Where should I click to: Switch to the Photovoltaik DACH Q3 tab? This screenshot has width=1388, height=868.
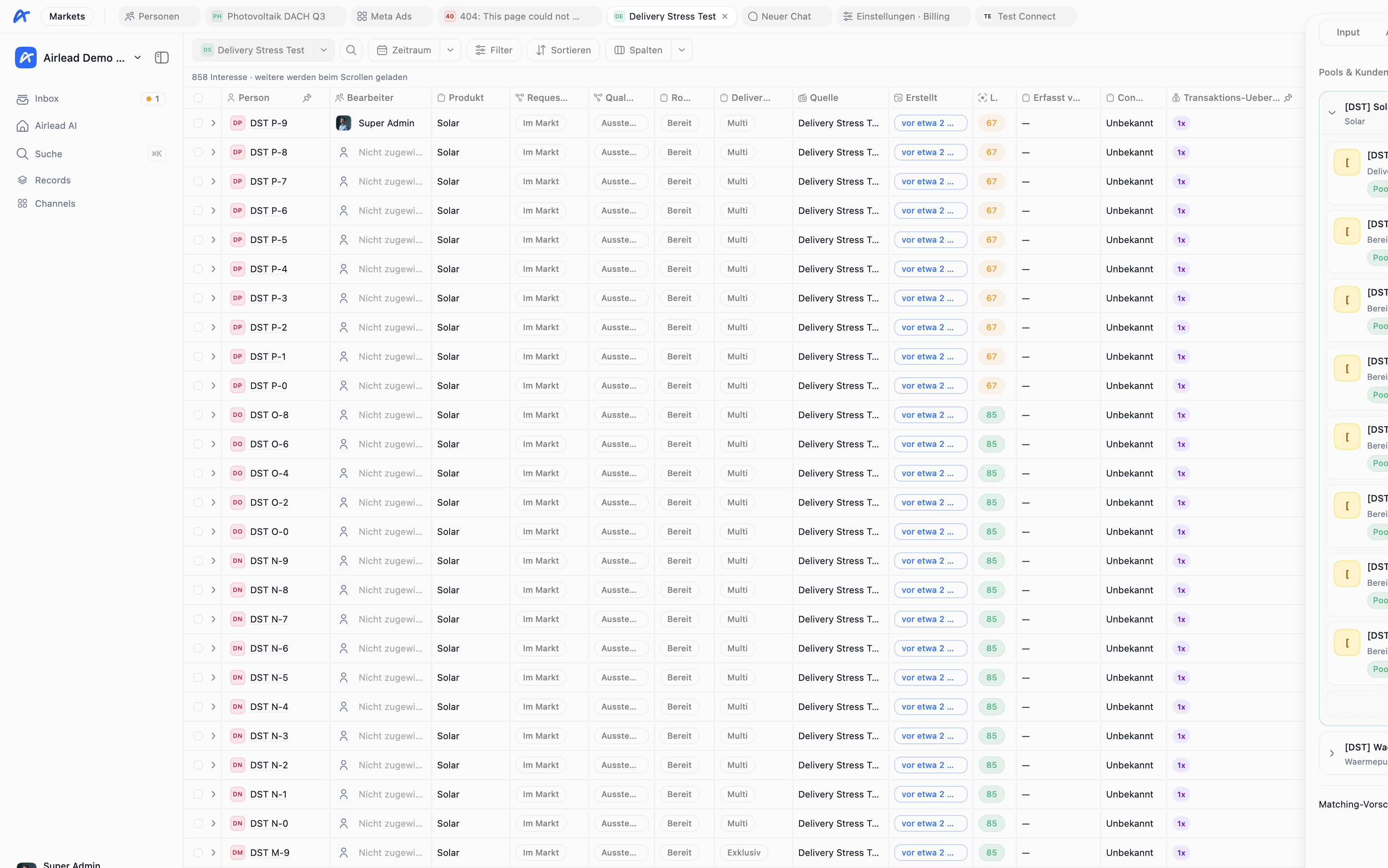pyautogui.click(x=276, y=16)
